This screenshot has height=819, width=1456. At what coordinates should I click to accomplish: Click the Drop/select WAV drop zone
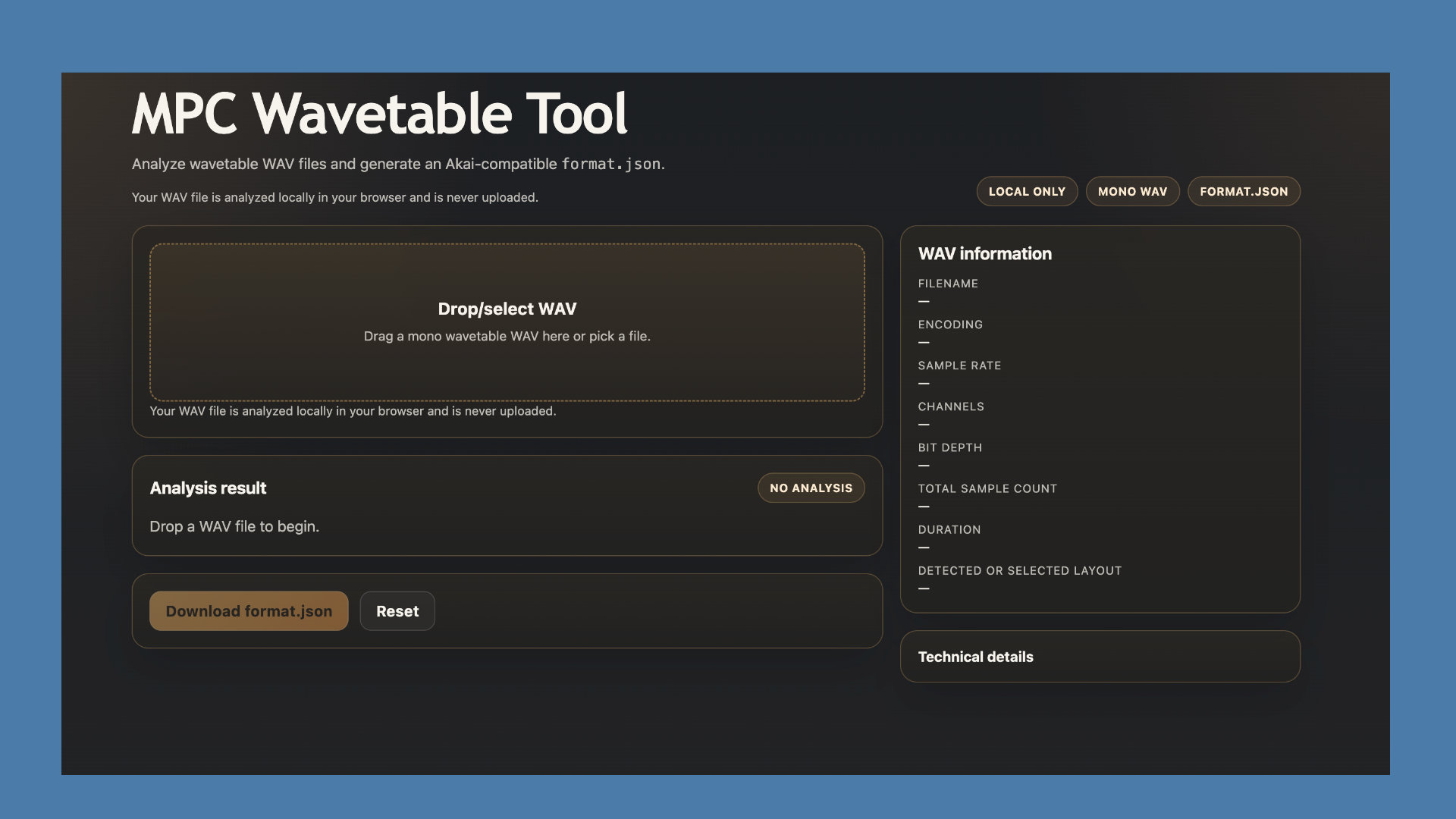507,322
